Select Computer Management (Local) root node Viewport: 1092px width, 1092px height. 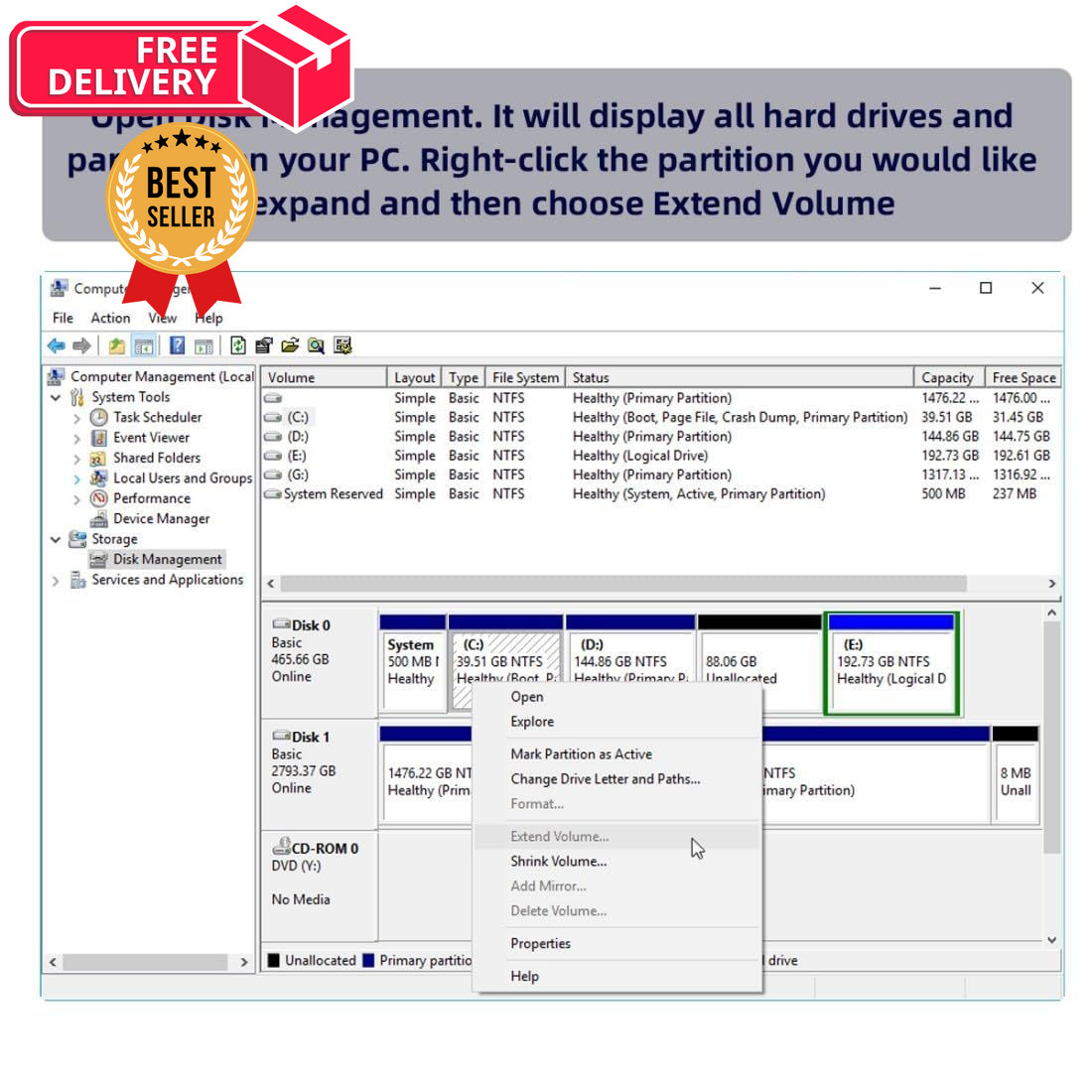pyautogui.click(x=162, y=377)
